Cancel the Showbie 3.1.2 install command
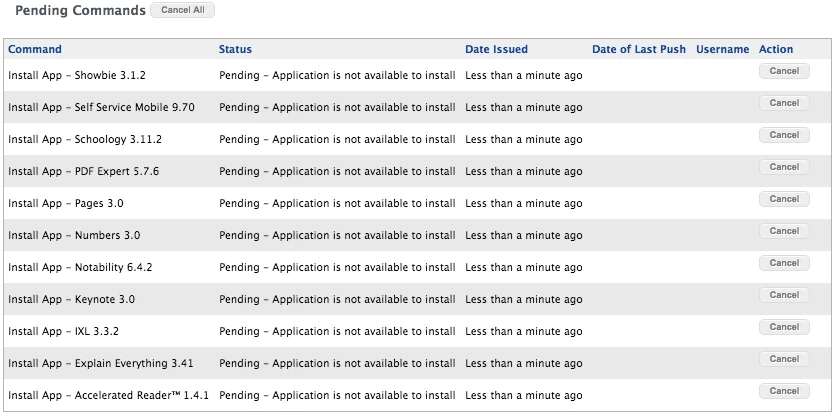 (784, 71)
